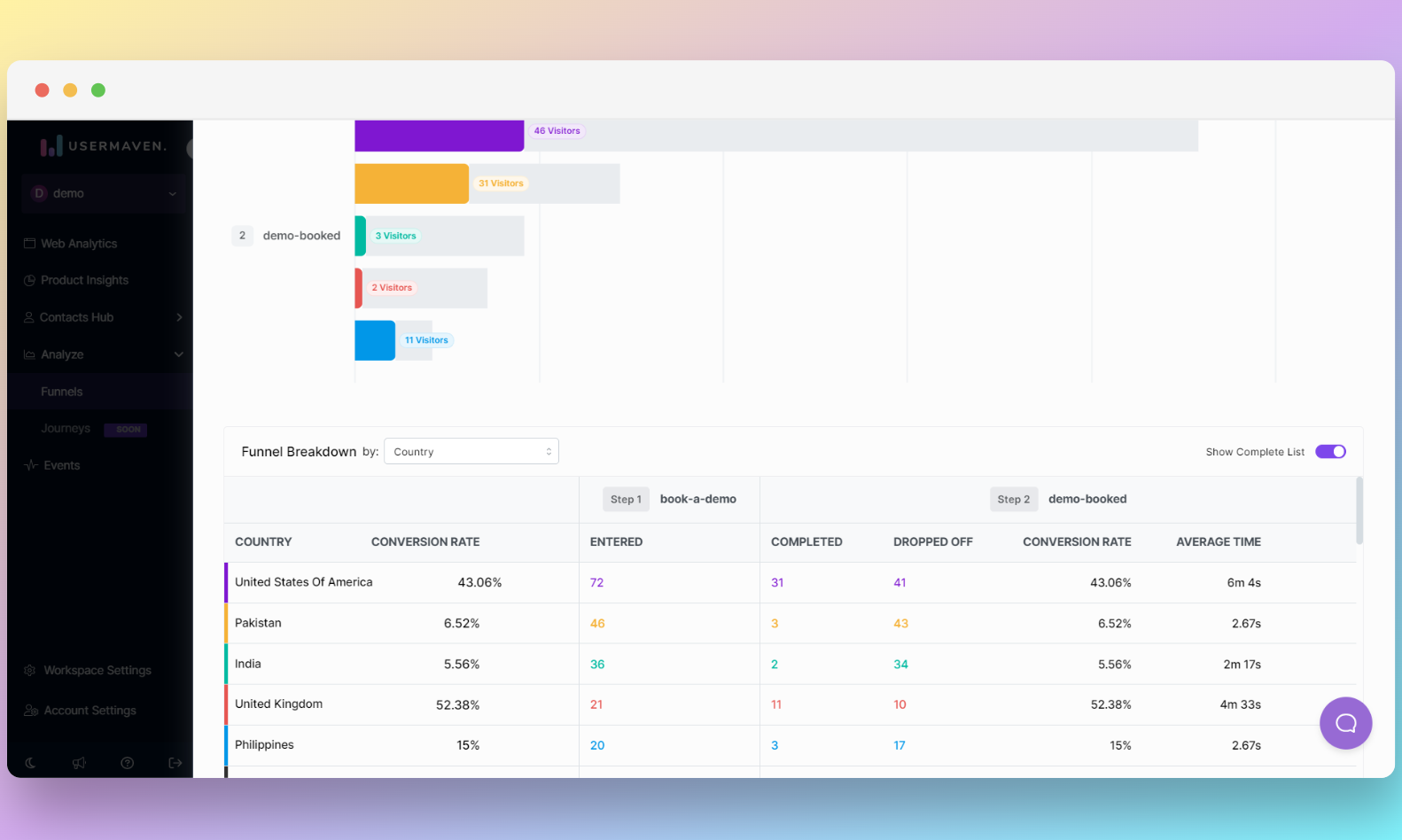
Task: Go to Product Insights
Action: [x=84, y=280]
